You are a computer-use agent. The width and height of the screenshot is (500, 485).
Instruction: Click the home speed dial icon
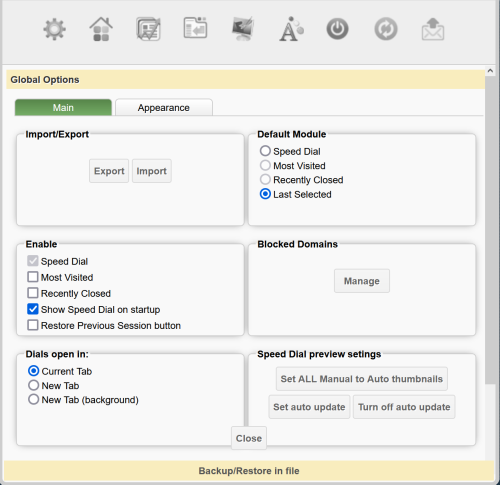[101, 29]
